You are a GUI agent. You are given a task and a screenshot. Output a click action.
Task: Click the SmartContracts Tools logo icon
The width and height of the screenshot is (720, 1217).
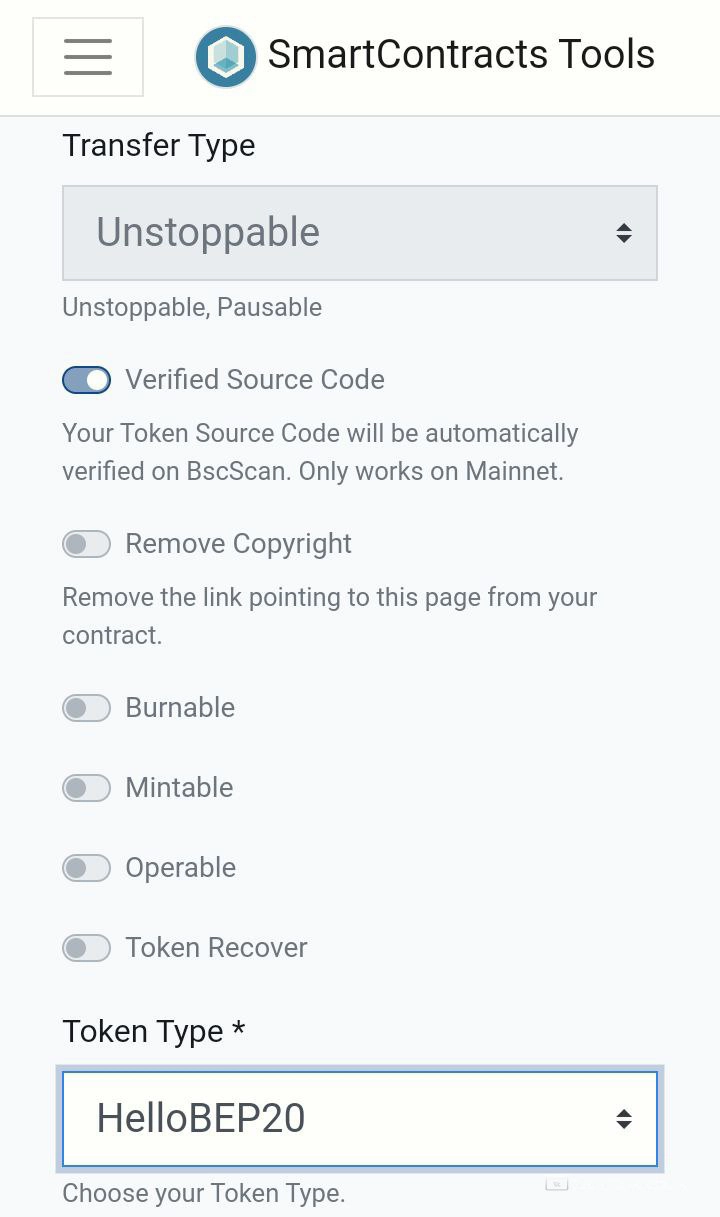pos(226,57)
